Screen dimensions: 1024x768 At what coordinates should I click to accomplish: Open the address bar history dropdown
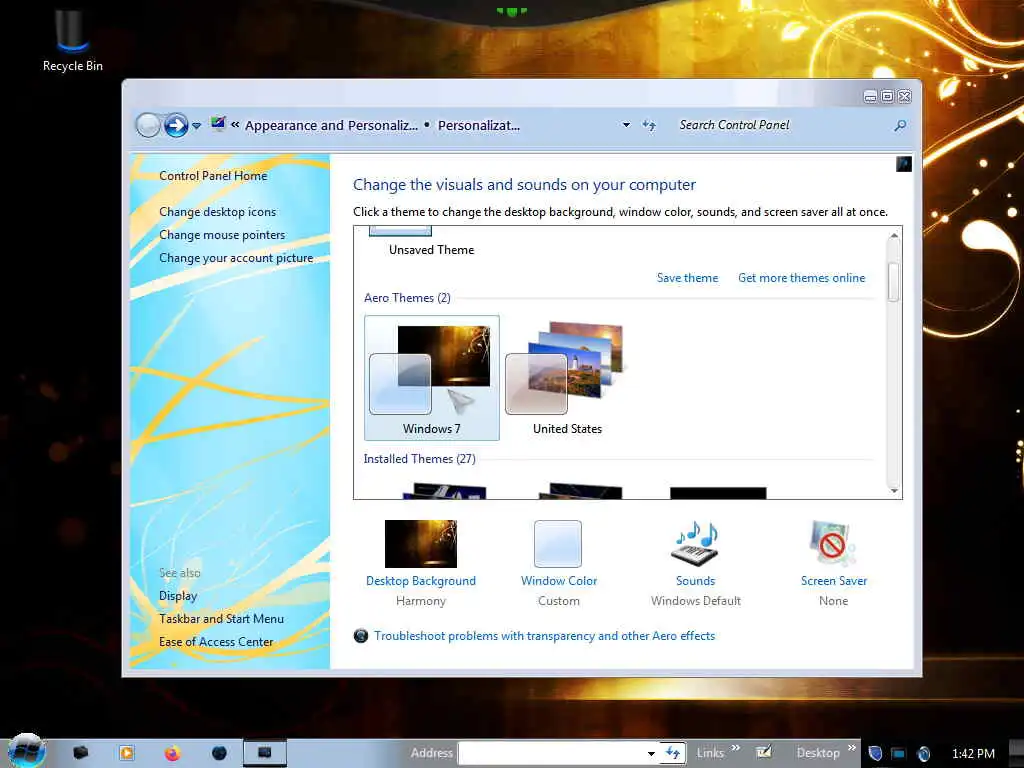626,125
